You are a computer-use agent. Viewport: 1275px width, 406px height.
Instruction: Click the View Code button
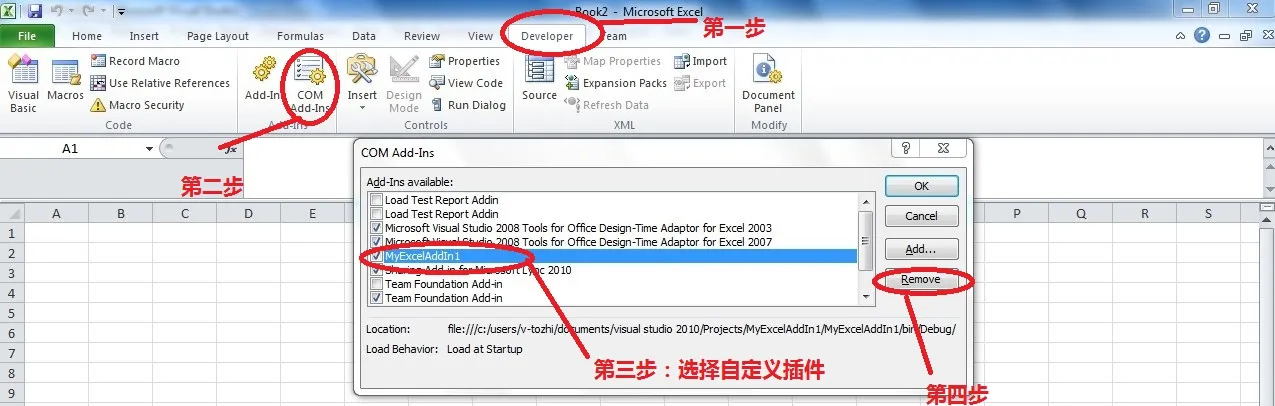pyautogui.click(x=466, y=83)
